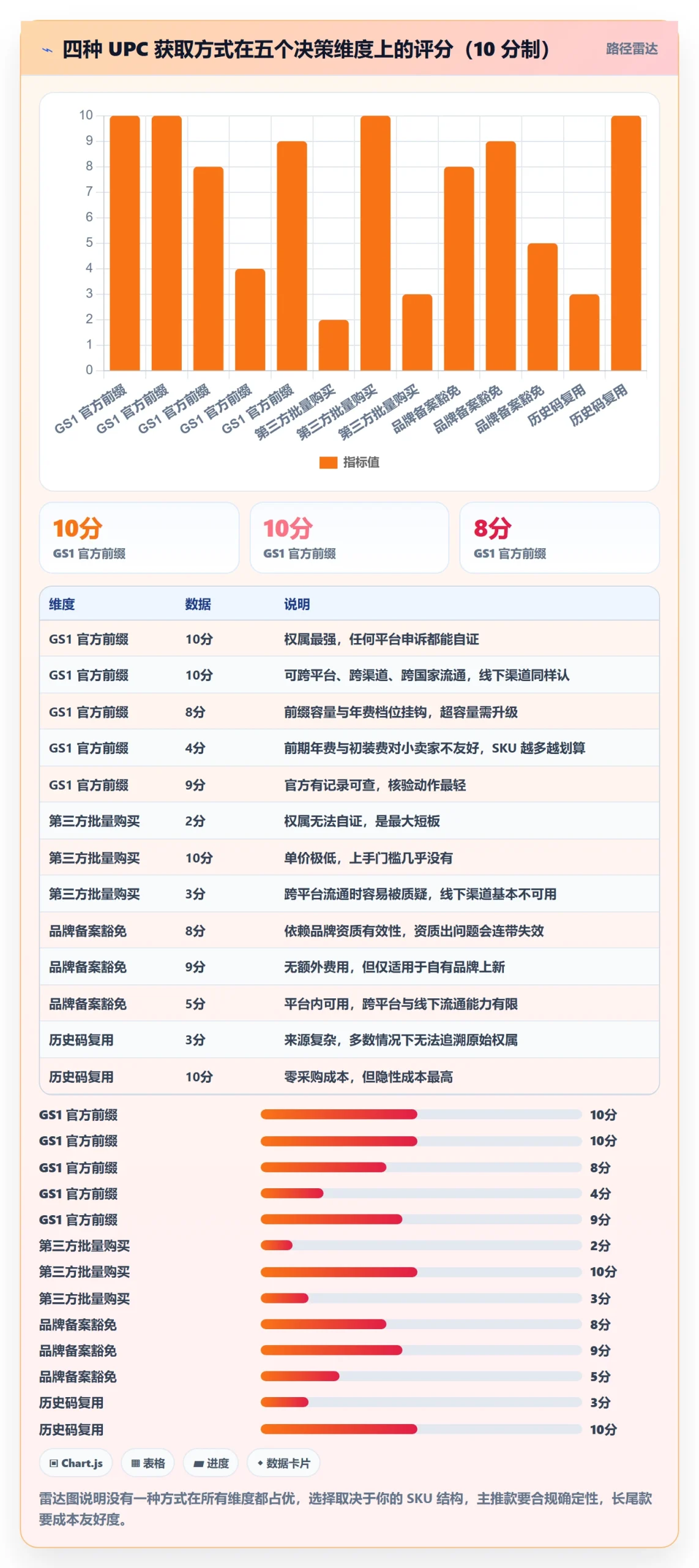Image resolution: width=699 pixels, height=1568 pixels.
Task: Select the 数据卡片 chip
Action: (x=283, y=1463)
